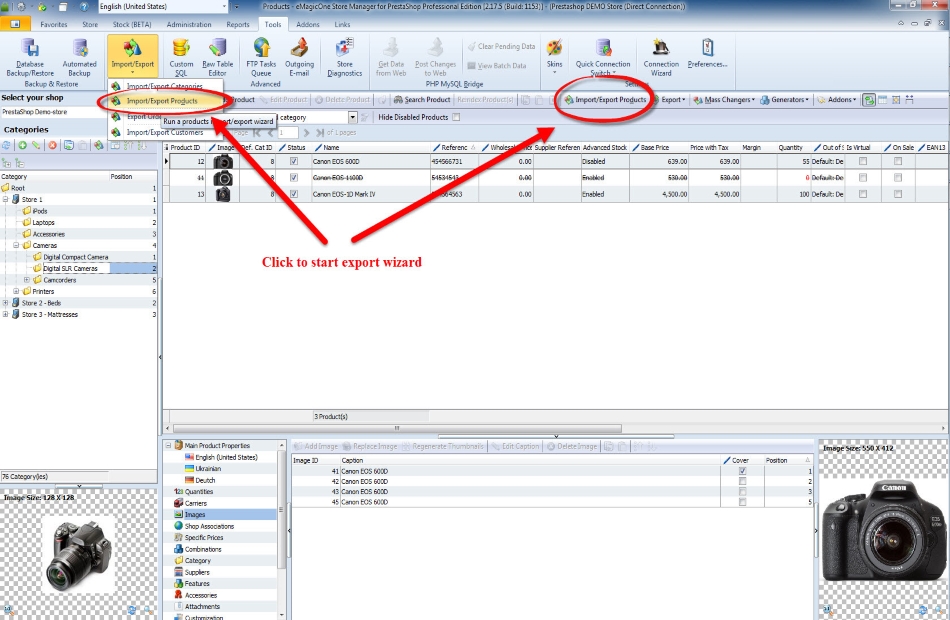Select Combinations in product properties
This screenshot has width=950, height=620.
(x=203, y=549)
